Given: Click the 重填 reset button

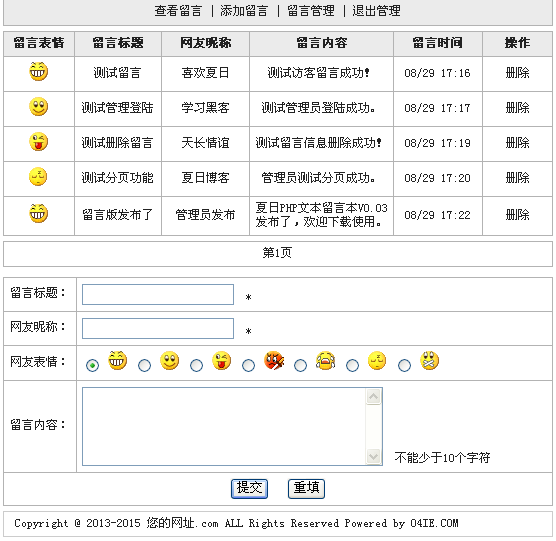Looking at the screenshot, I should (x=306, y=489).
